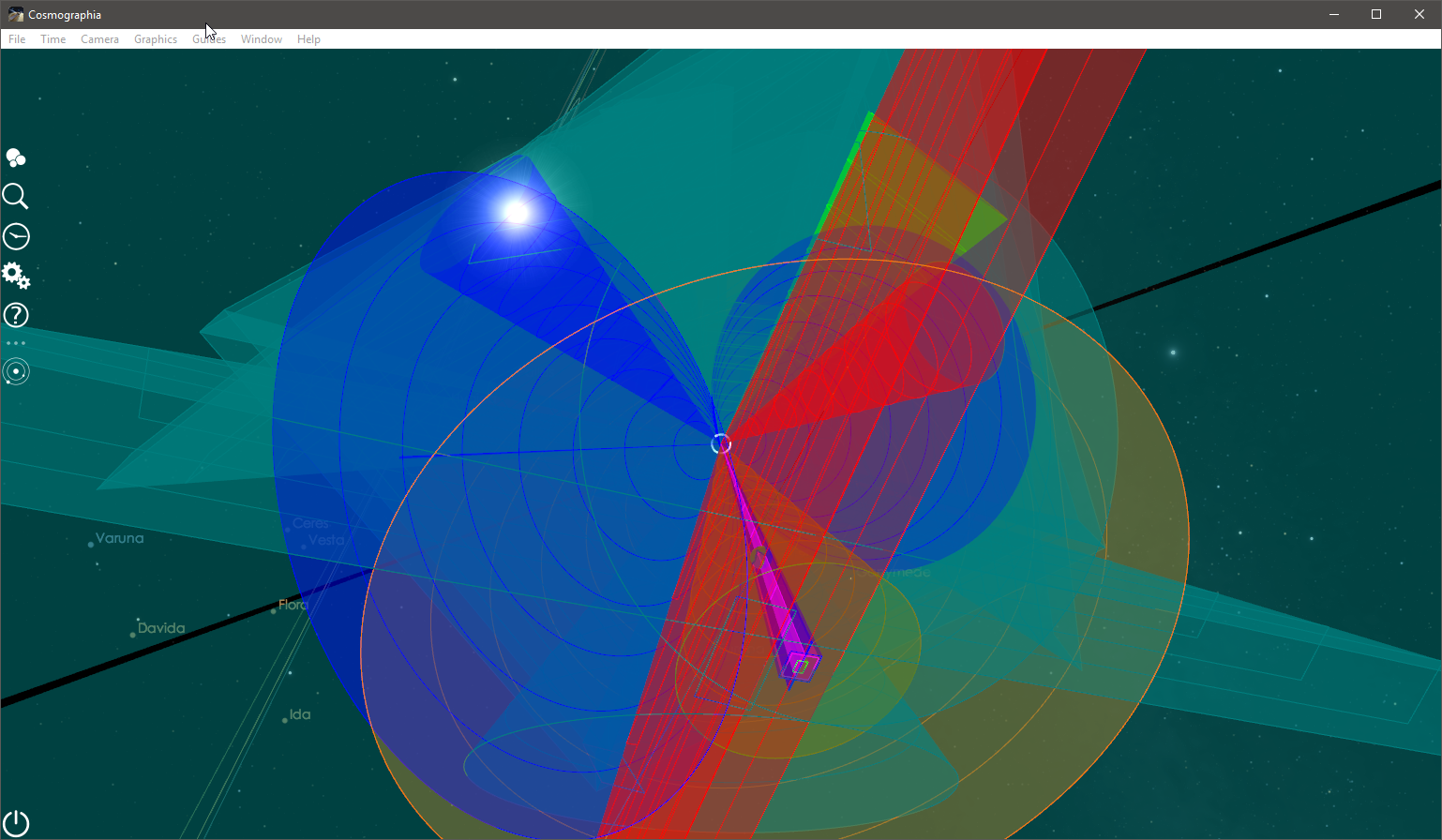This screenshot has width=1442, height=840.
Task: Open the solar system objects browser icon
Action: click(x=16, y=157)
